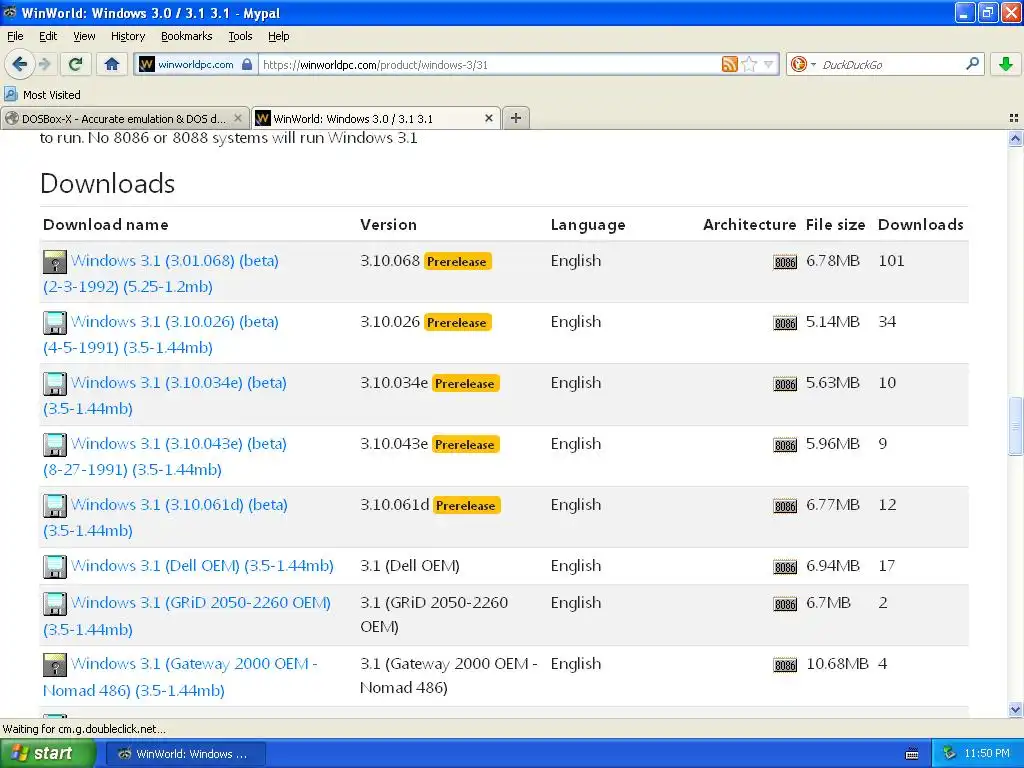Click the search magnifier icon
This screenshot has width=1024, height=768.
pyautogui.click(x=972, y=64)
